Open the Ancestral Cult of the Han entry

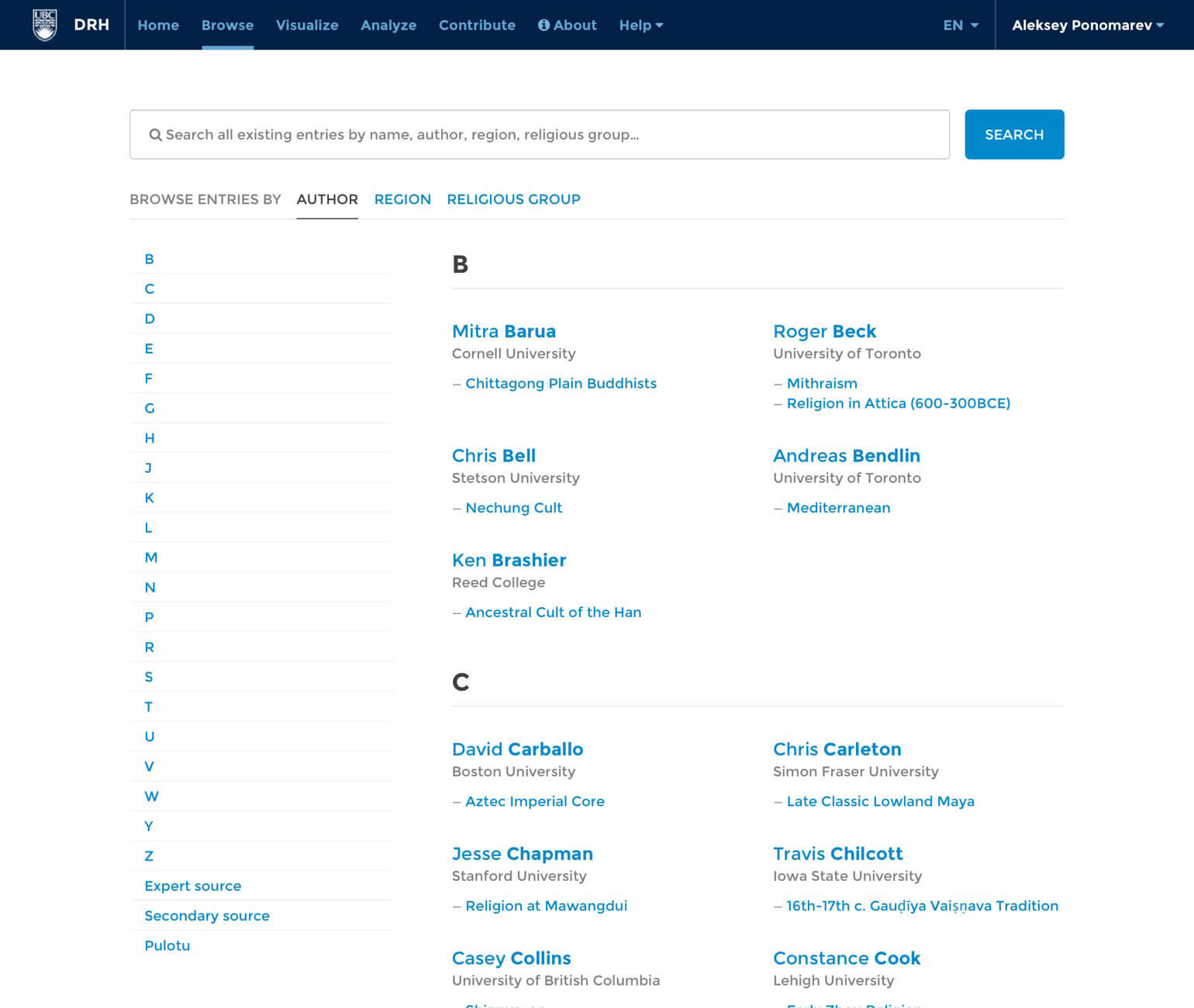553,612
